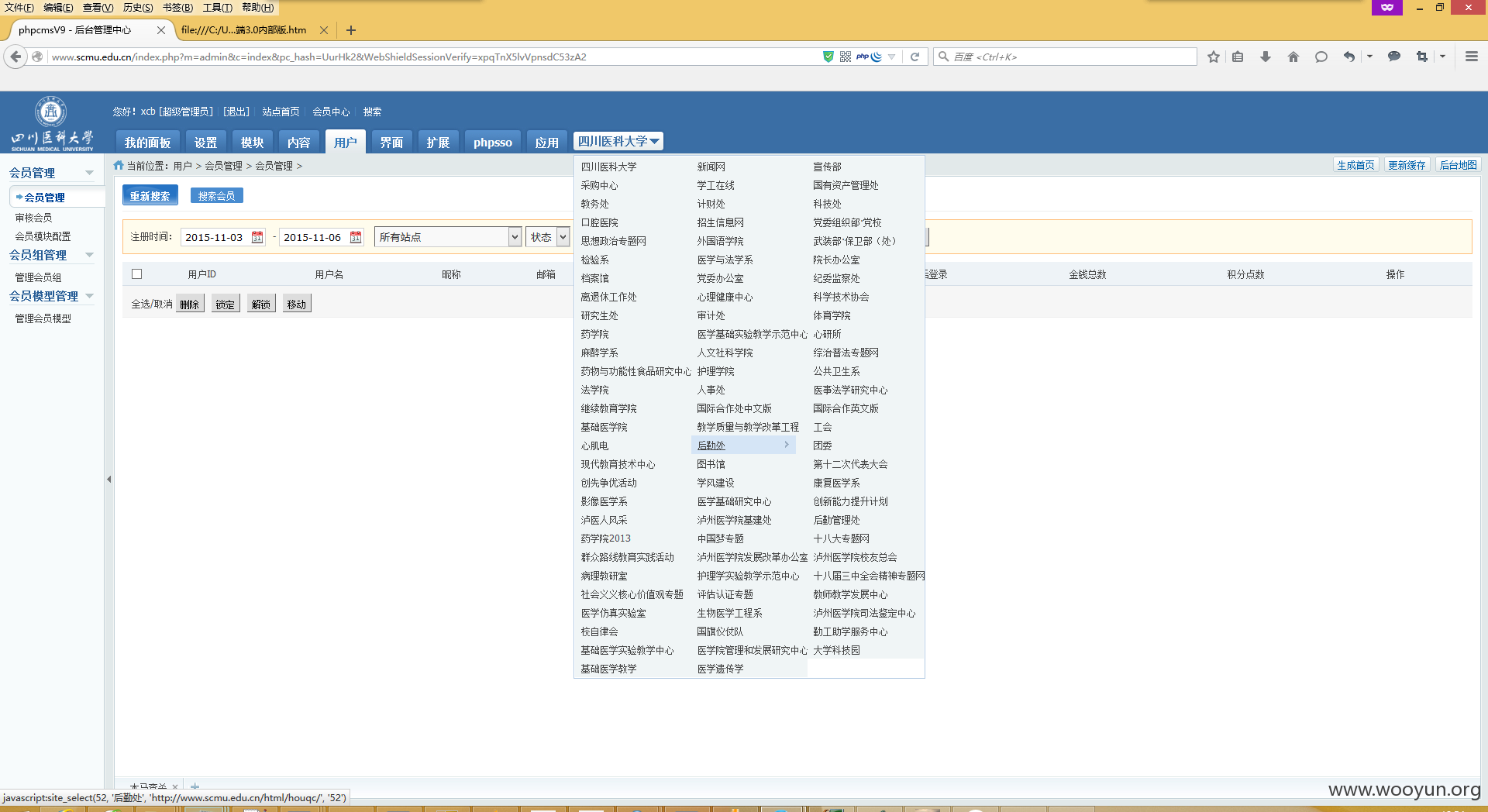The height and width of the screenshot is (812, 1488).
Task: Switch to 我的面板 tab
Action: coord(148,142)
